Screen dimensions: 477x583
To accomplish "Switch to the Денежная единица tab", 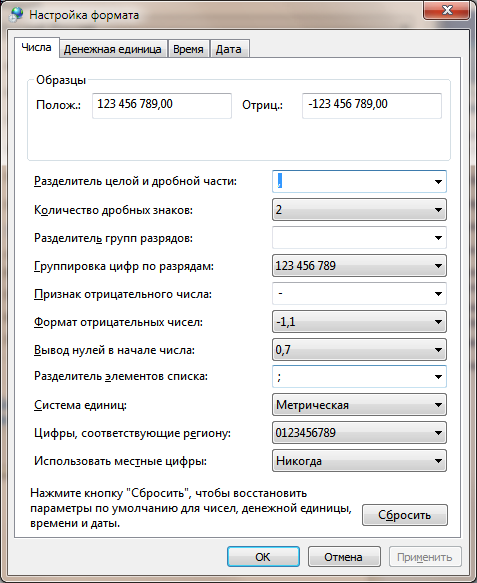I will (113, 49).
